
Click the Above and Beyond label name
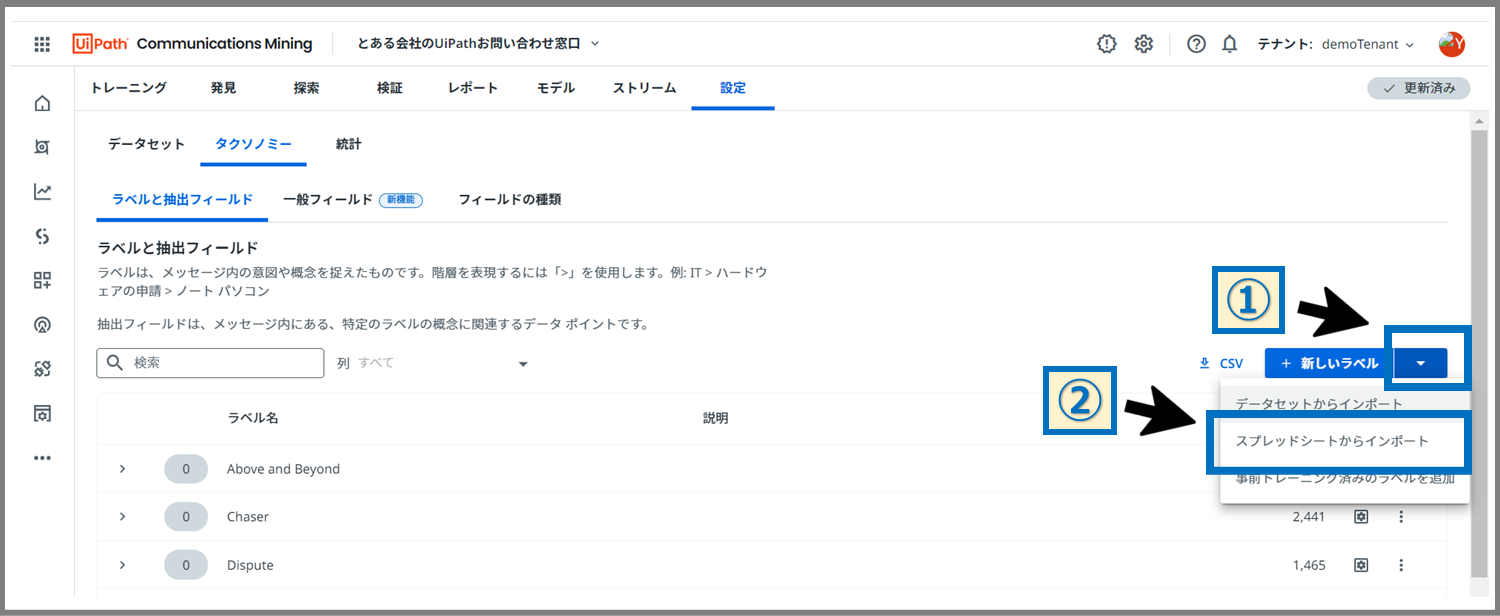(283, 469)
